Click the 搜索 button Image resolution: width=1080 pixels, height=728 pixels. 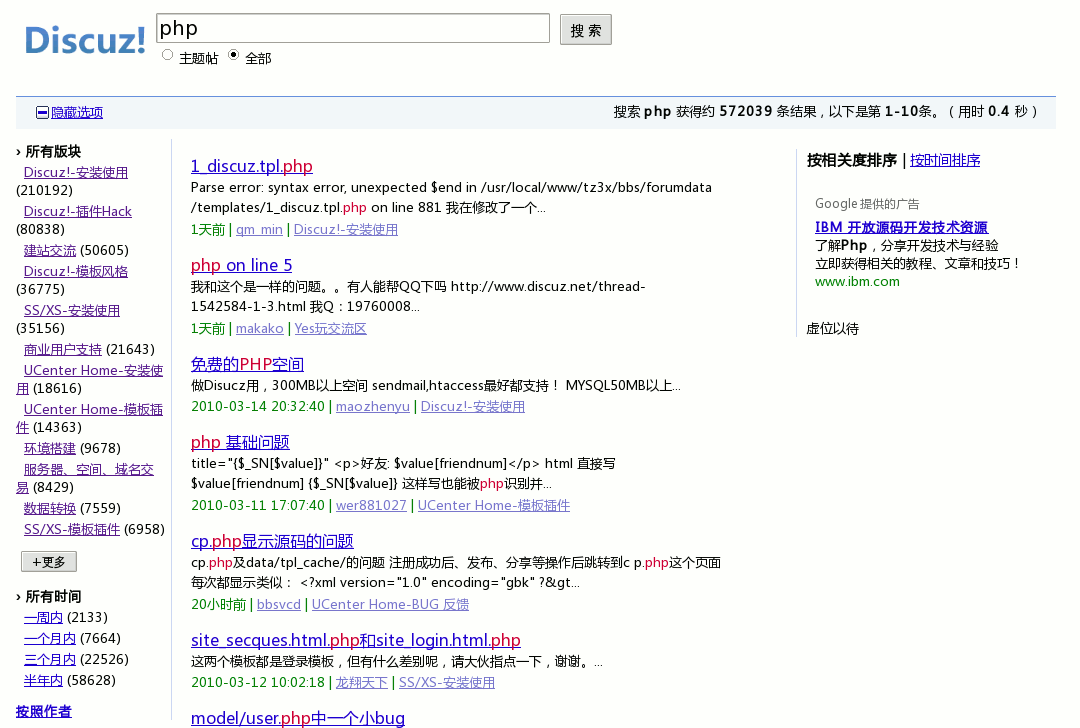tap(585, 30)
